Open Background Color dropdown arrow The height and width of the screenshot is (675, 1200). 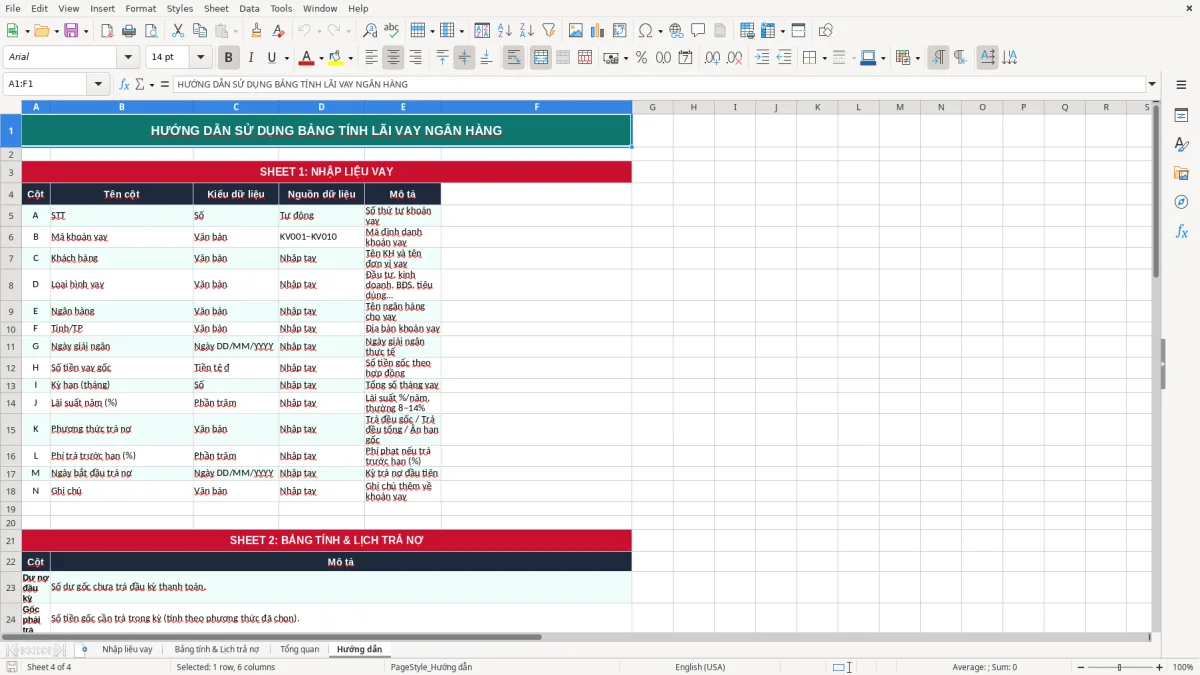(x=350, y=58)
